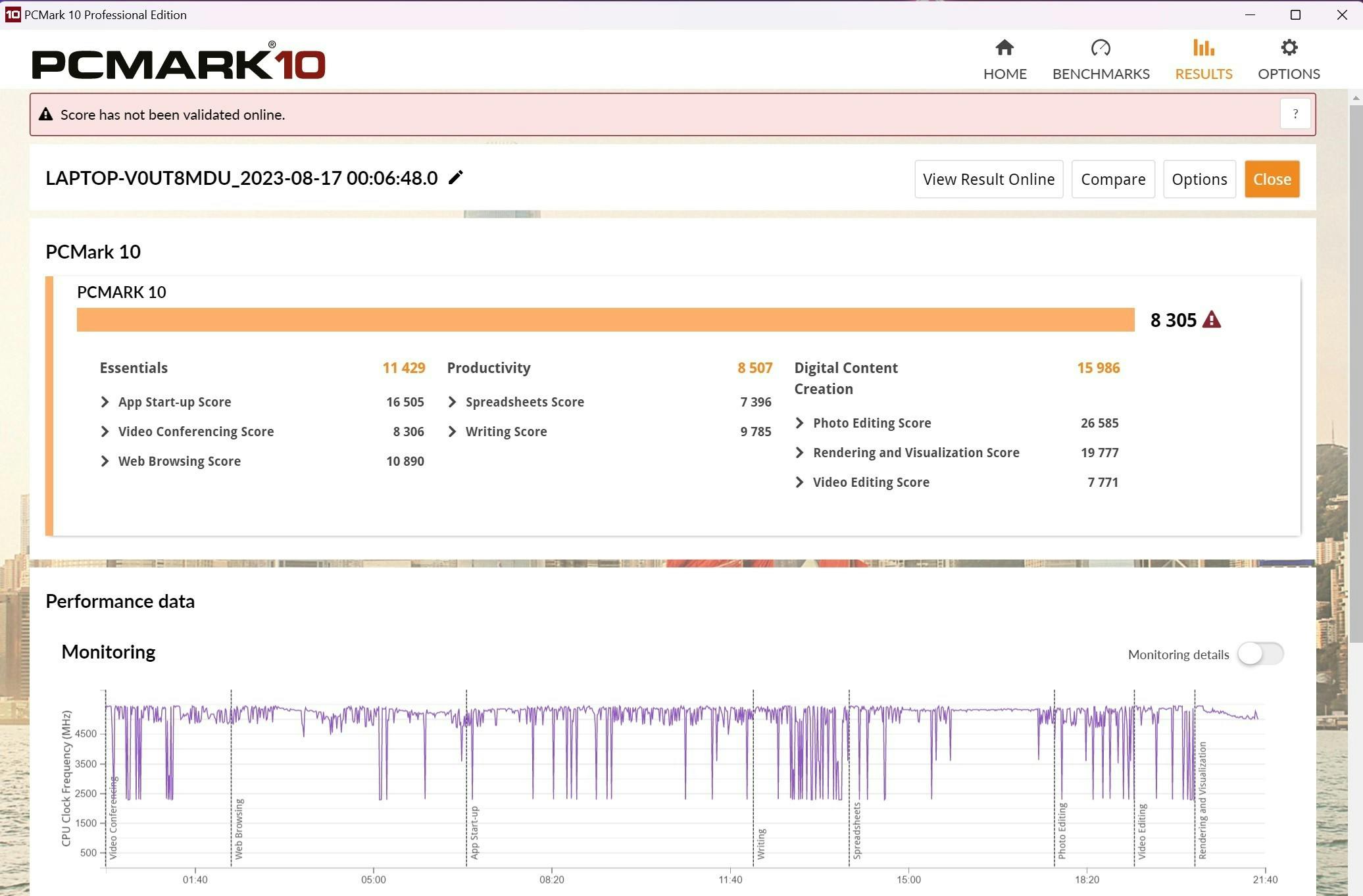Select the RESULTS tab label
This screenshot has height=896, width=1363.
1203,74
